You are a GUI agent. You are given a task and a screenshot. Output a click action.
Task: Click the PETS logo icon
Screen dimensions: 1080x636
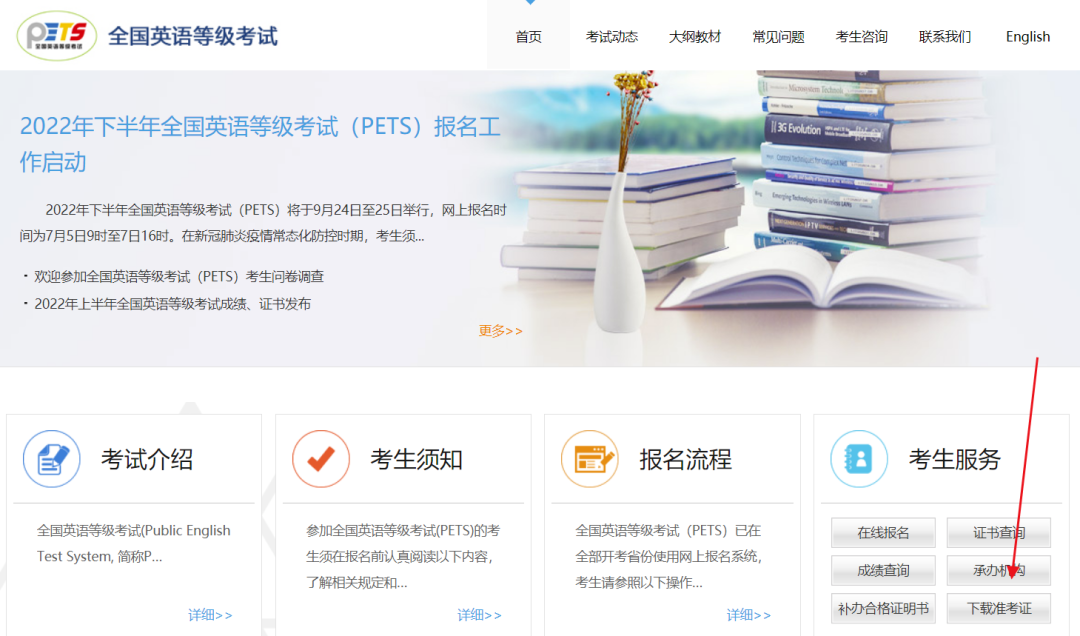(56, 36)
